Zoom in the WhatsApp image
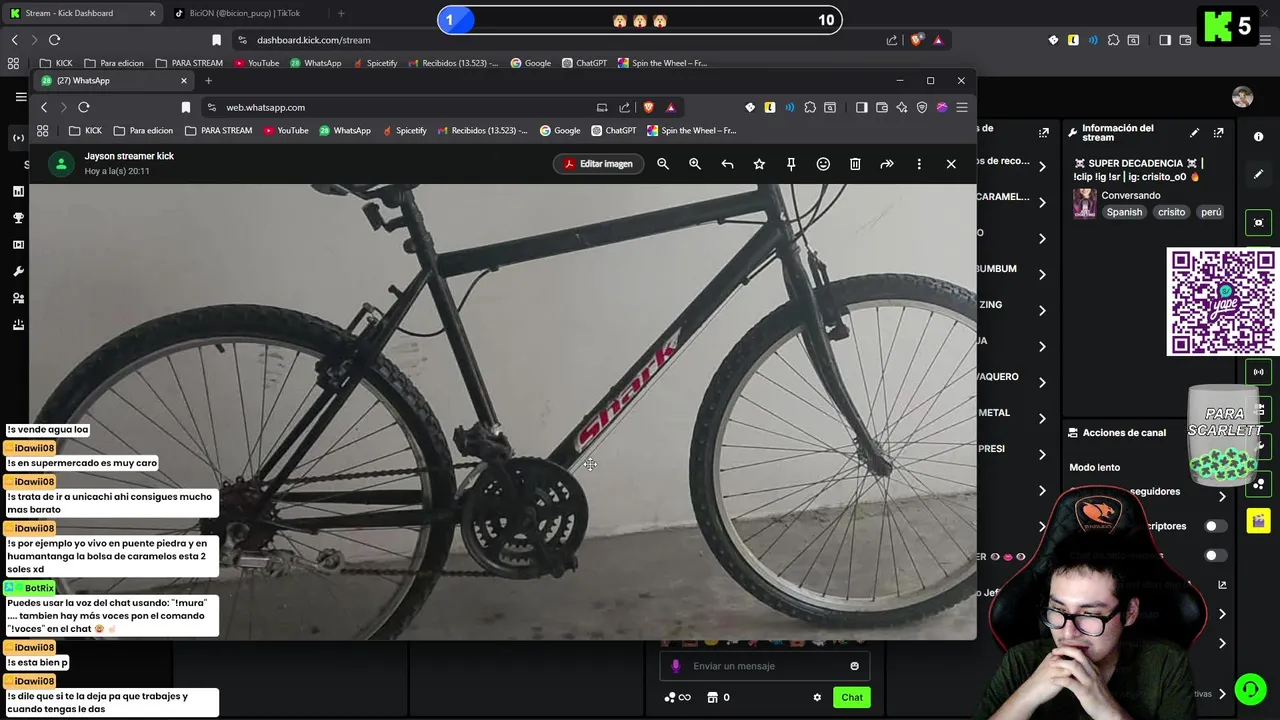 (x=695, y=164)
